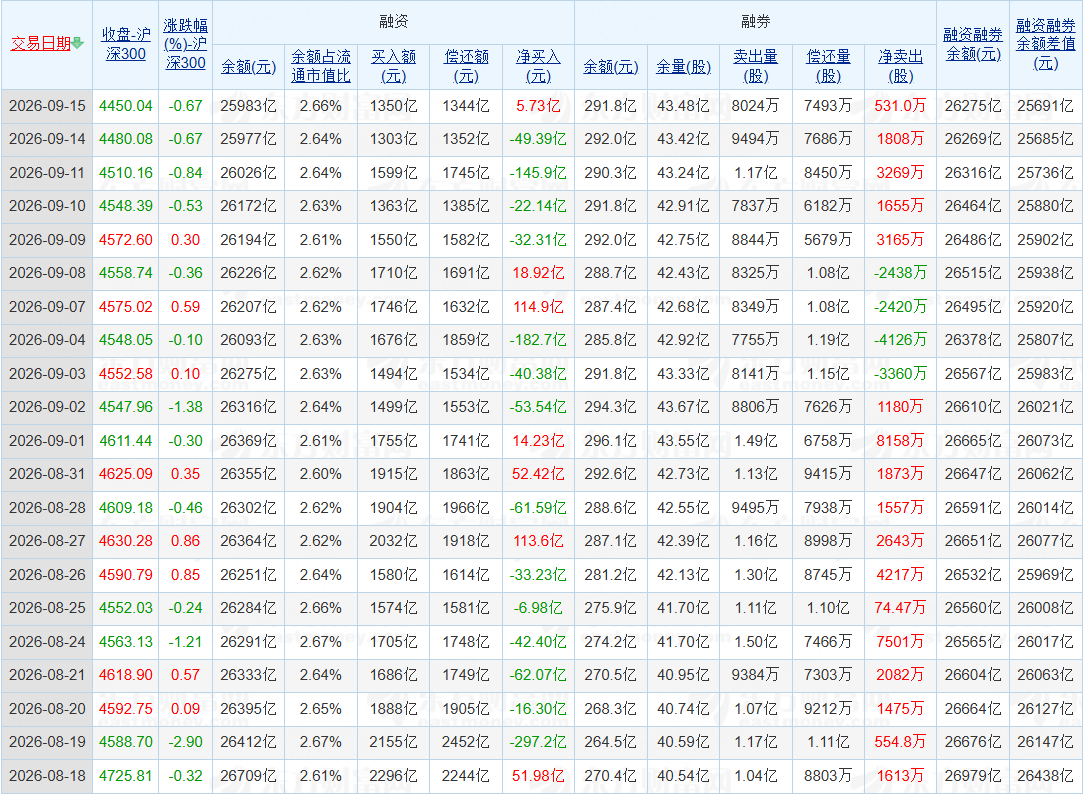
Task: Sort by 余量(股) column header
Action: [683, 67]
